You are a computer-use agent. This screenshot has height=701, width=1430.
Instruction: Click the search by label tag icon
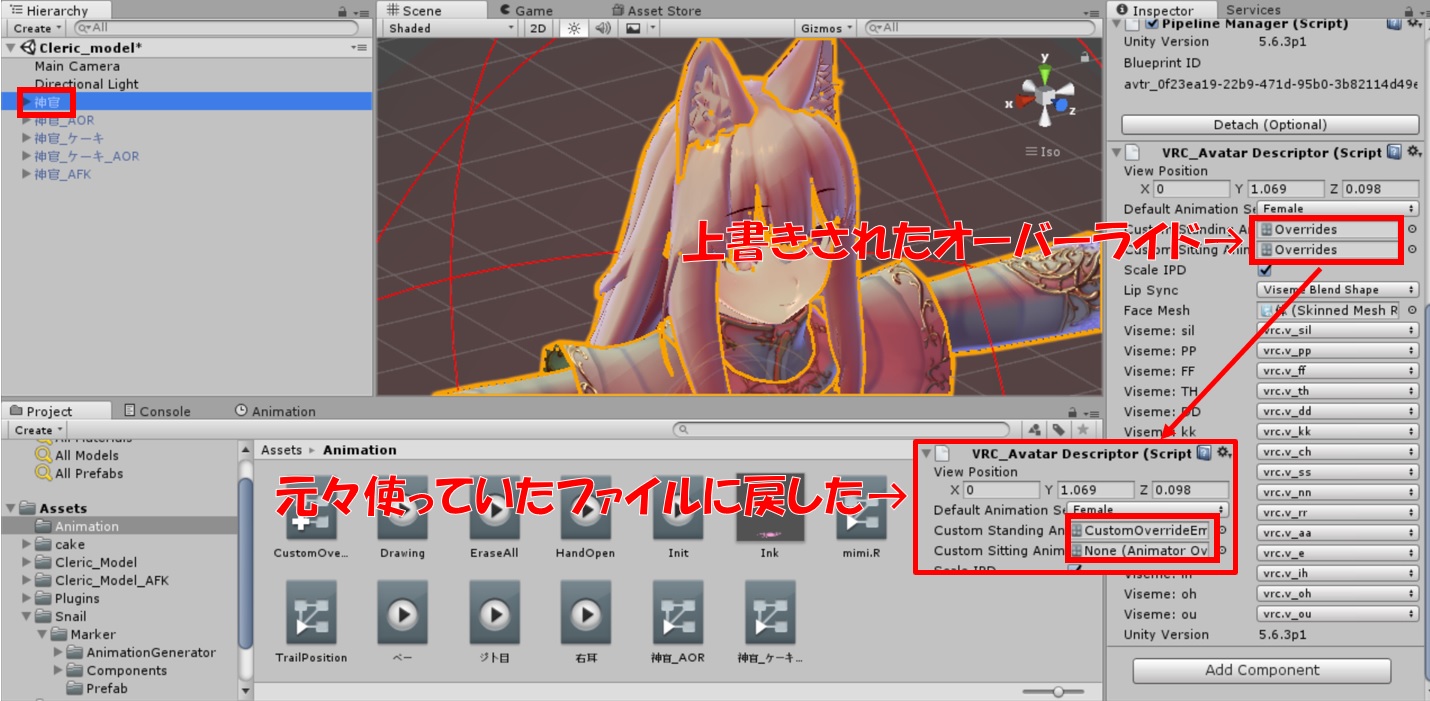pos(1058,430)
